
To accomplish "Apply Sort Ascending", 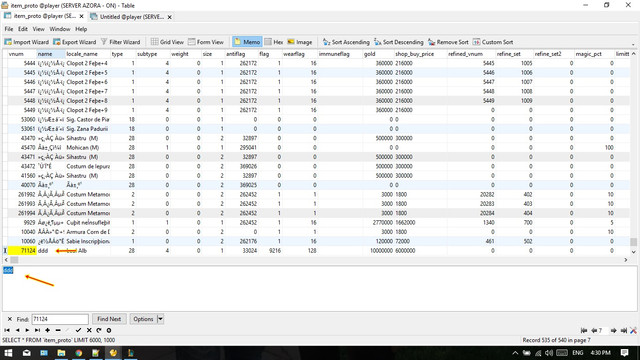I will point(346,42).
